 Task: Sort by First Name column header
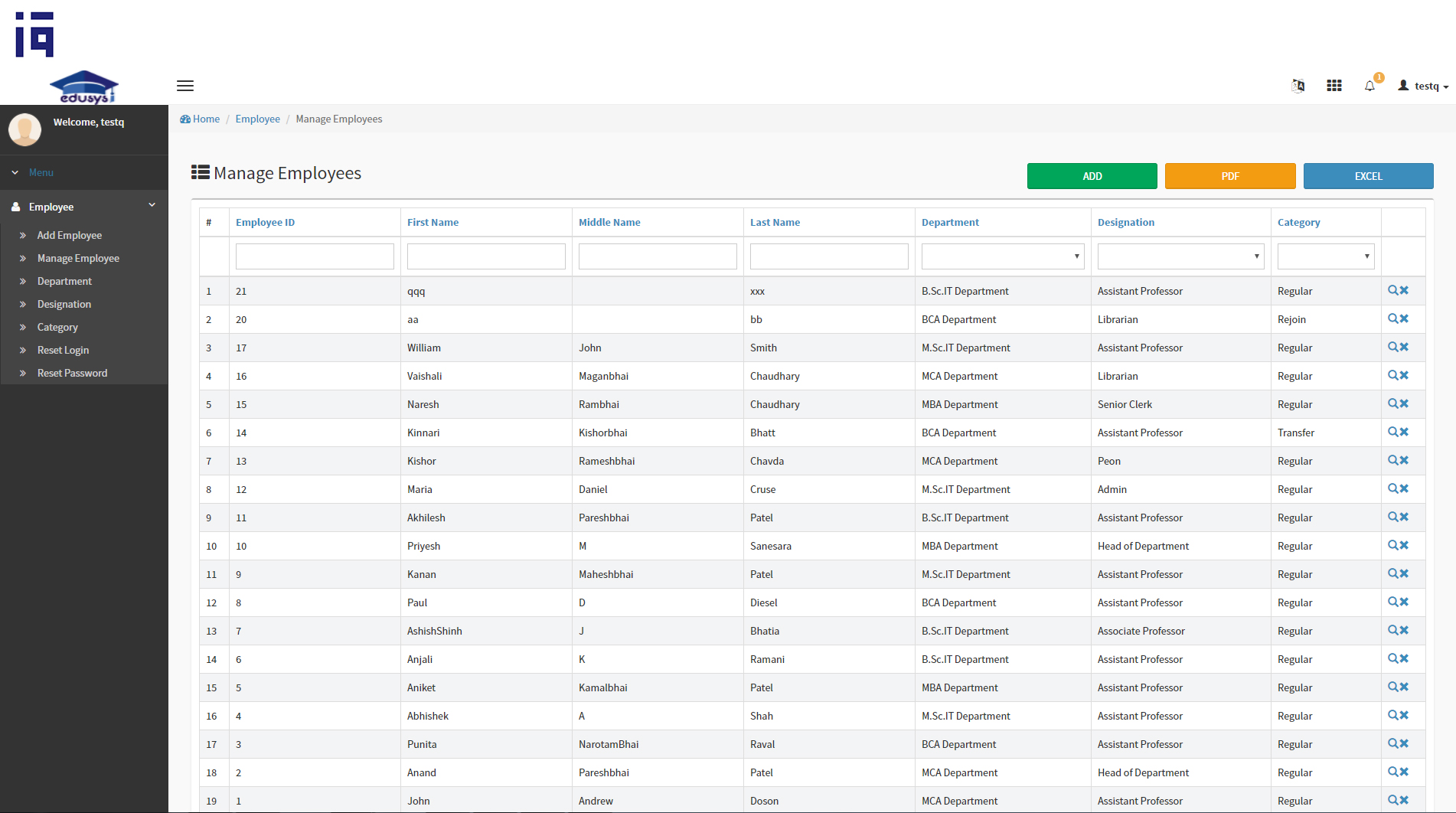(433, 222)
